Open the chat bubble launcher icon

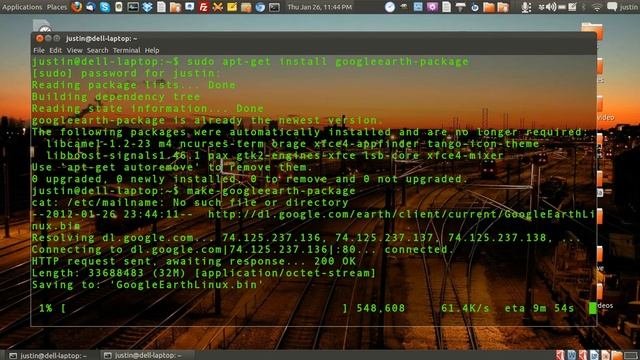[189, 7]
